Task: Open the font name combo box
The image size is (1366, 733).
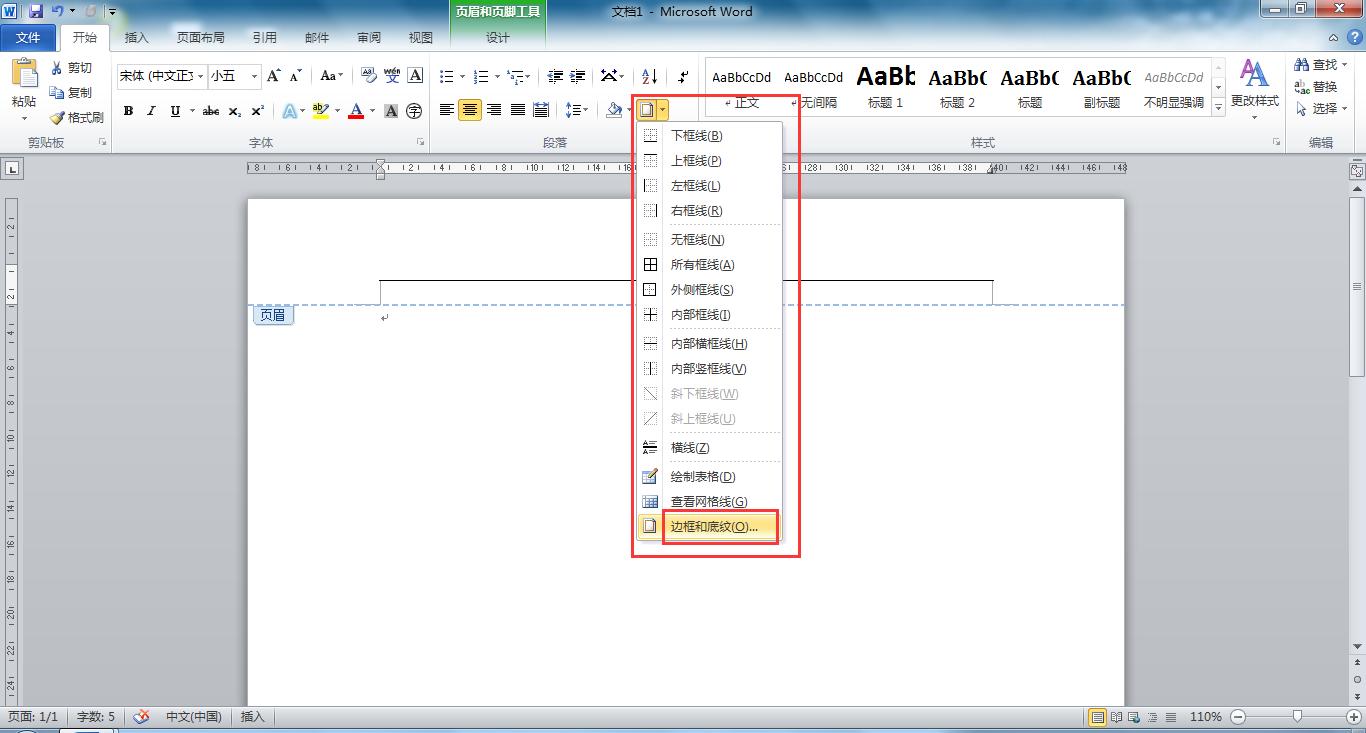Action: (161, 76)
